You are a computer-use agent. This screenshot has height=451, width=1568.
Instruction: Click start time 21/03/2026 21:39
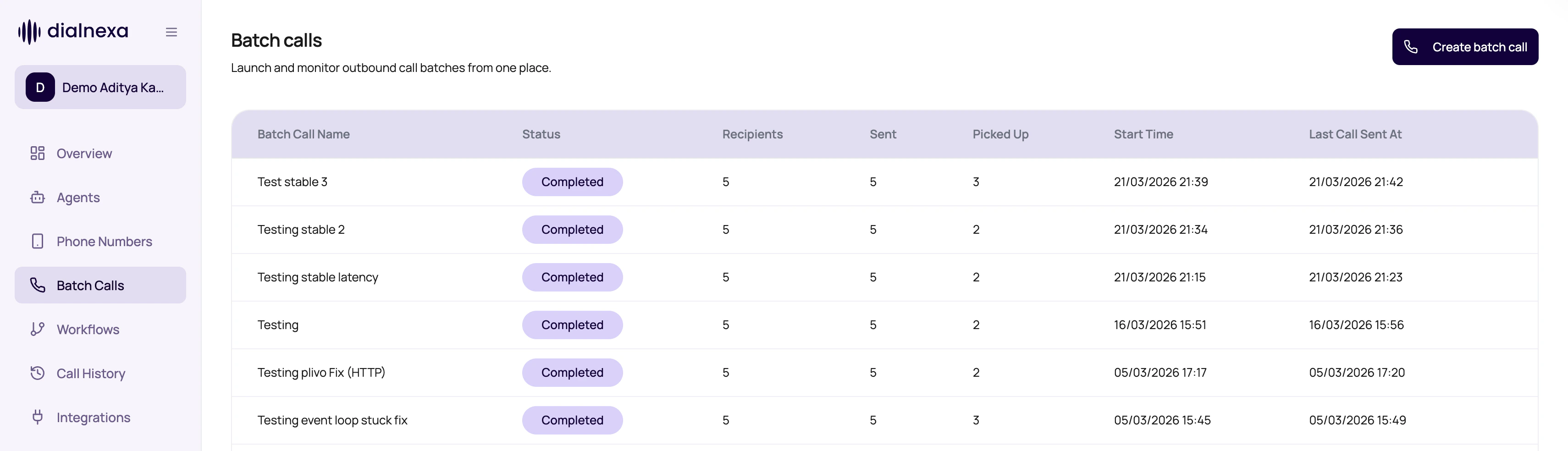pos(1161,182)
